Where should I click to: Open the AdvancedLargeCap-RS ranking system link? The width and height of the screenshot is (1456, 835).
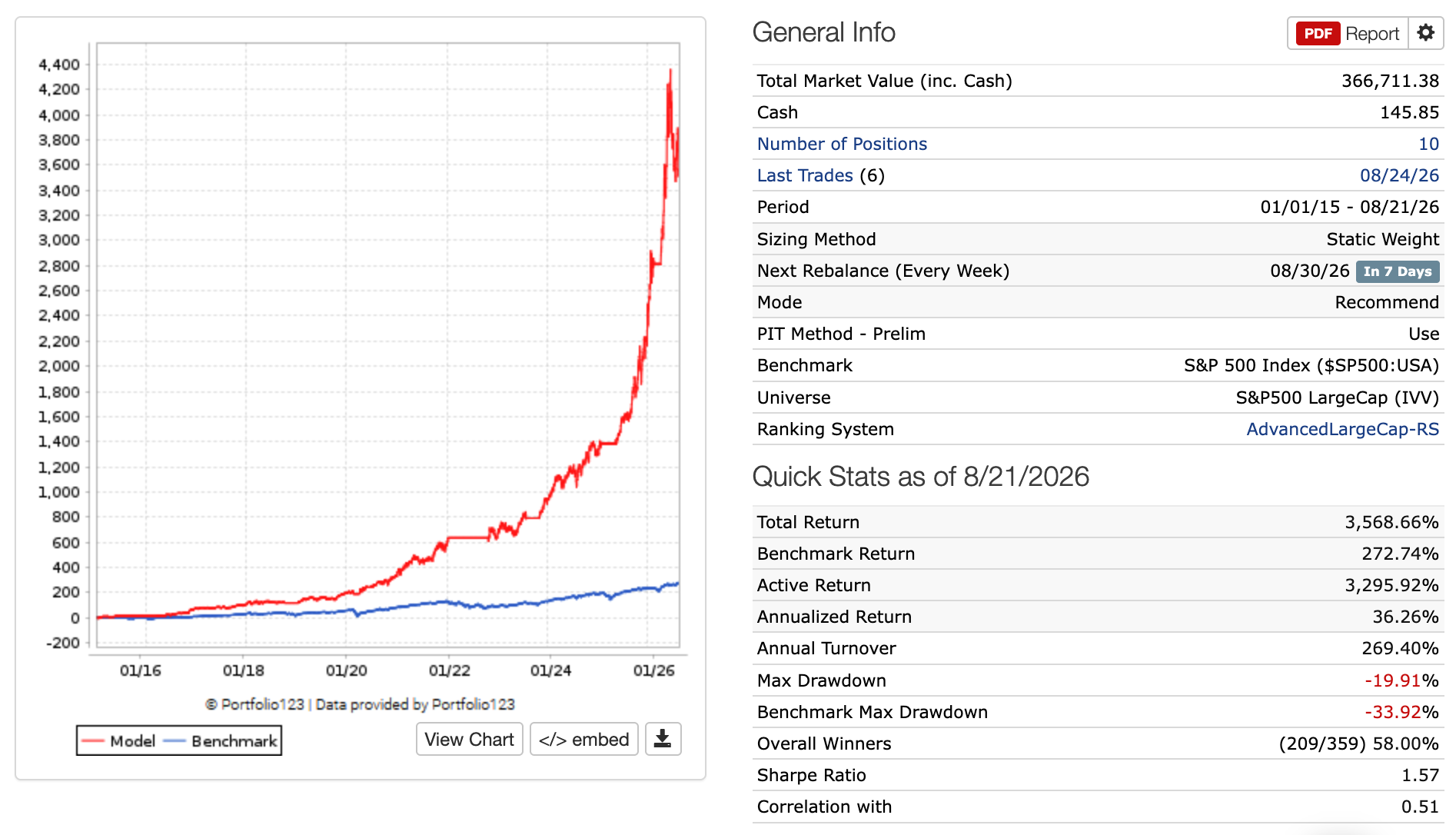(x=1342, y=429)
